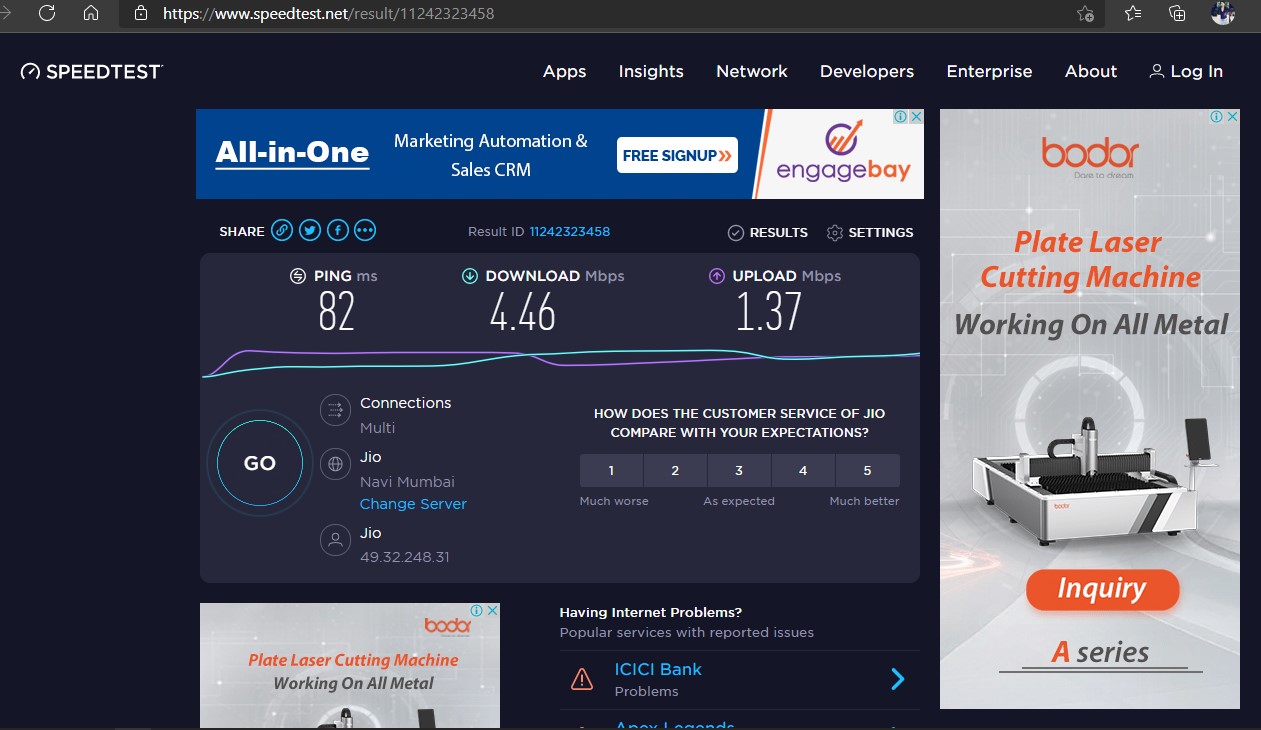Close the lower-left bodor ad
This screenshot has width=1261, height=730.
tap(491, 611)
